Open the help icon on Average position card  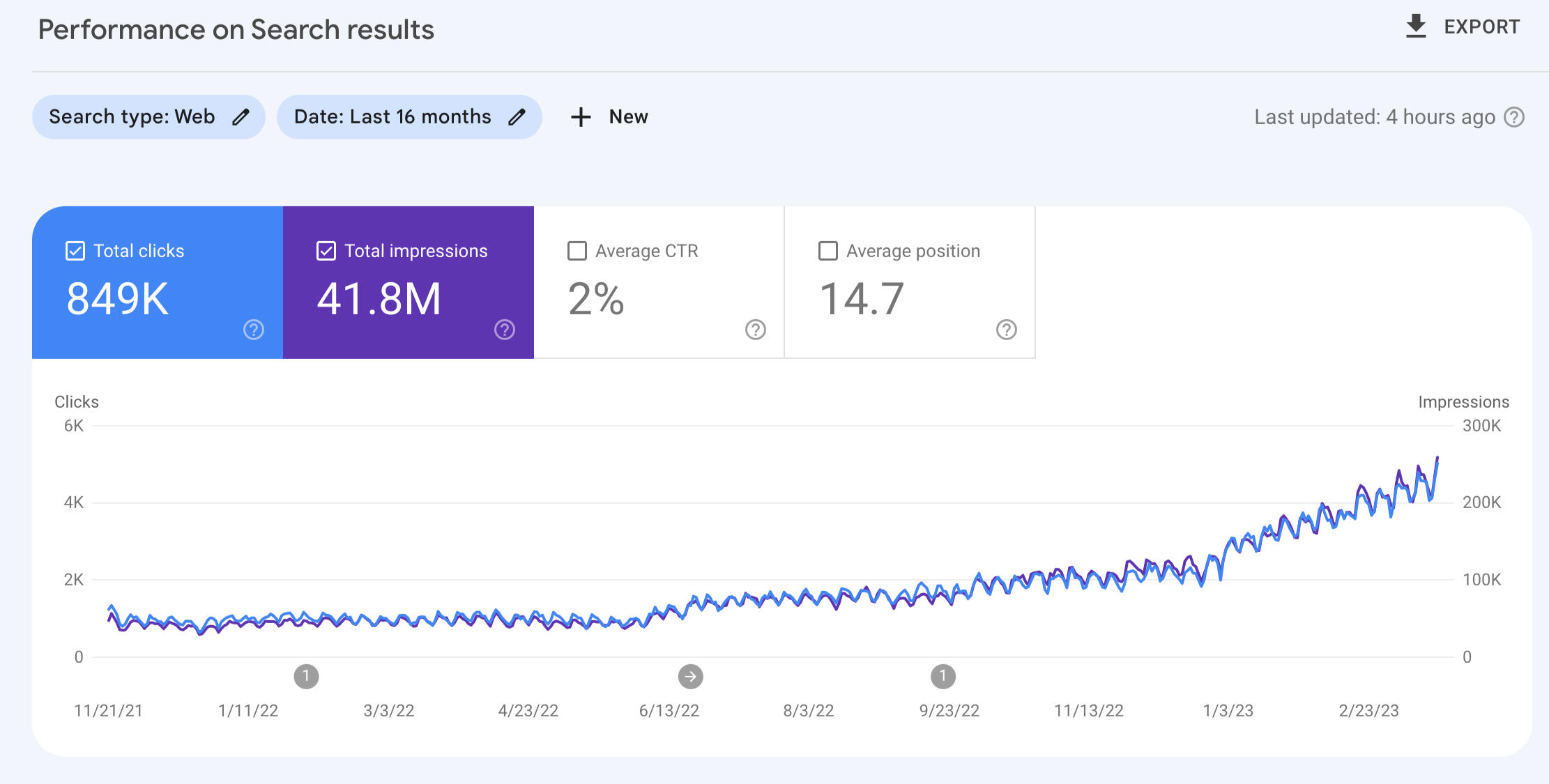[1006, 329]
